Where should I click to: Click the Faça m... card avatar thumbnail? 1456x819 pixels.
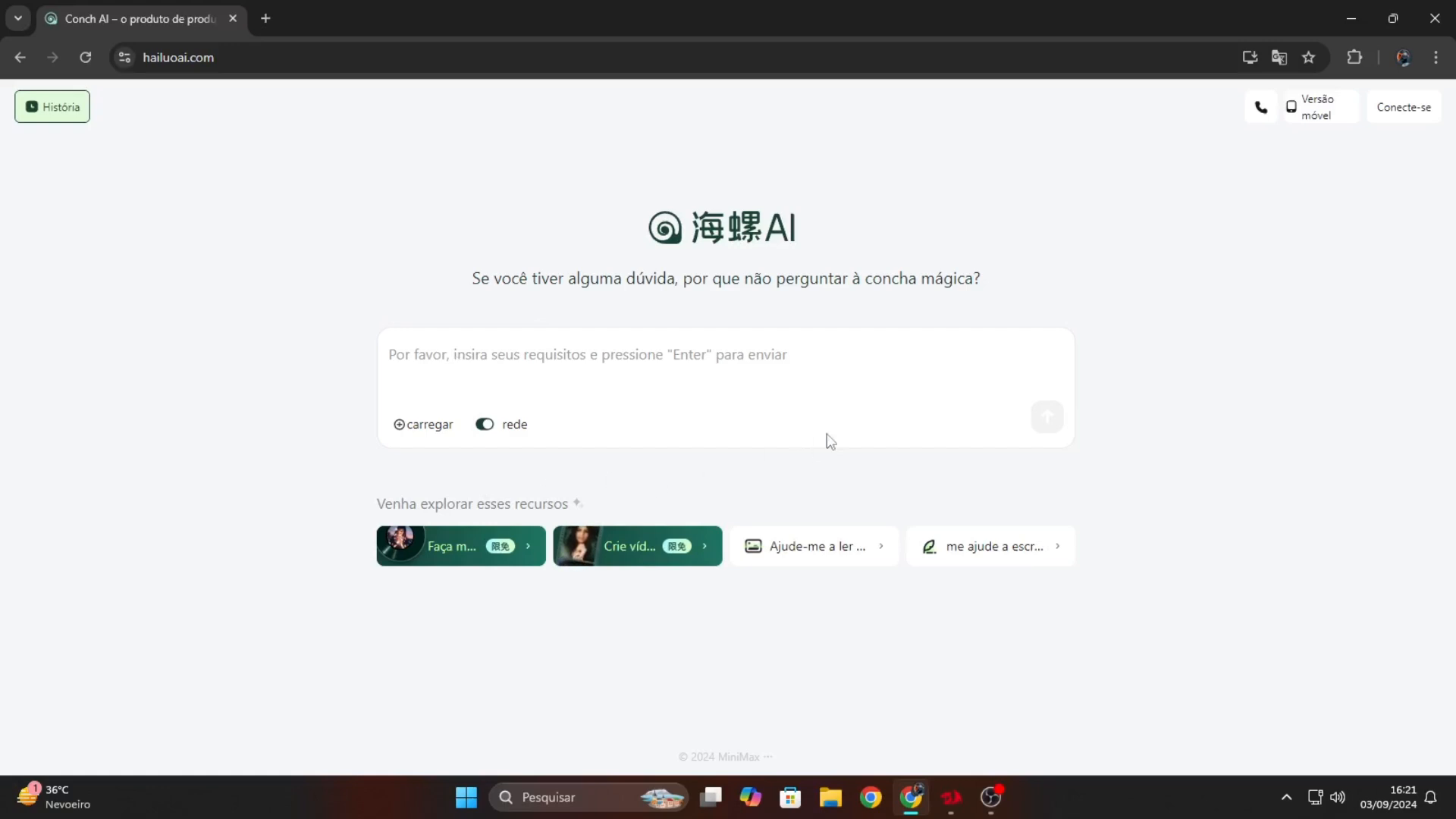point(400,543)
